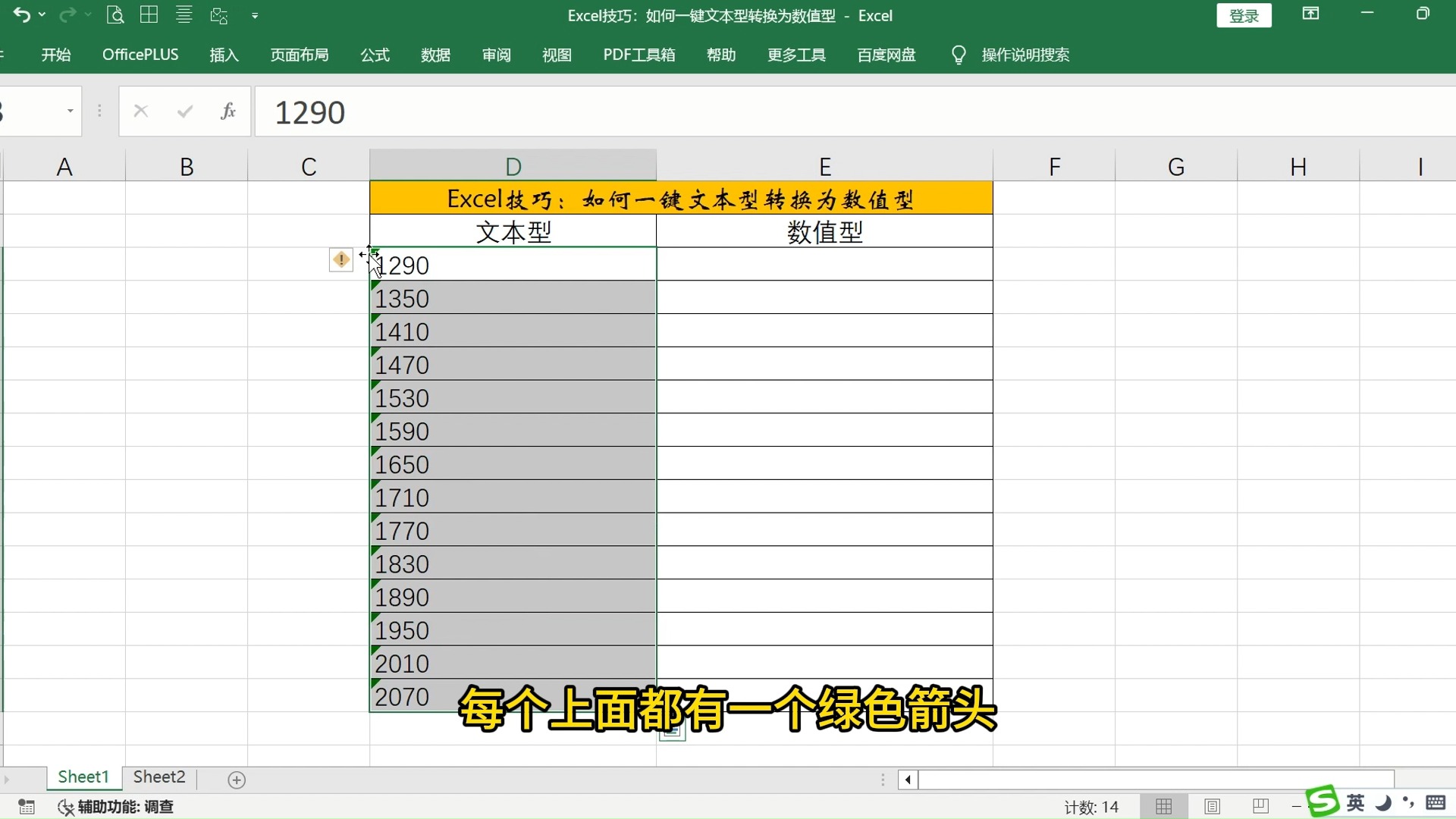Open Print Preview from quick access toolbar
Viewport: 1456px width, 819px height.
pos(115,14)
